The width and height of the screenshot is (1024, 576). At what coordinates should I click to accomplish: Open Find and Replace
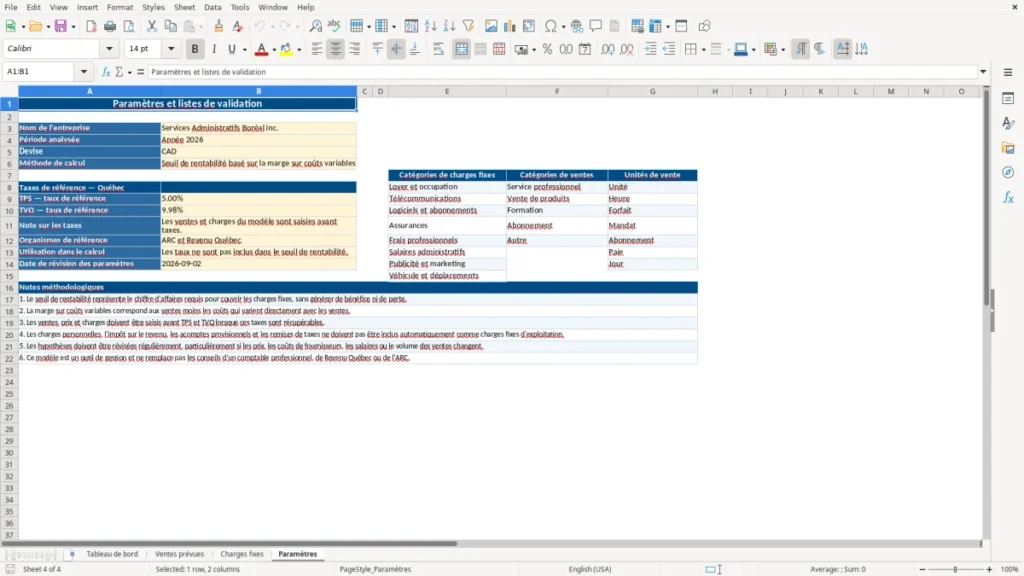click(x=315, y=26)
